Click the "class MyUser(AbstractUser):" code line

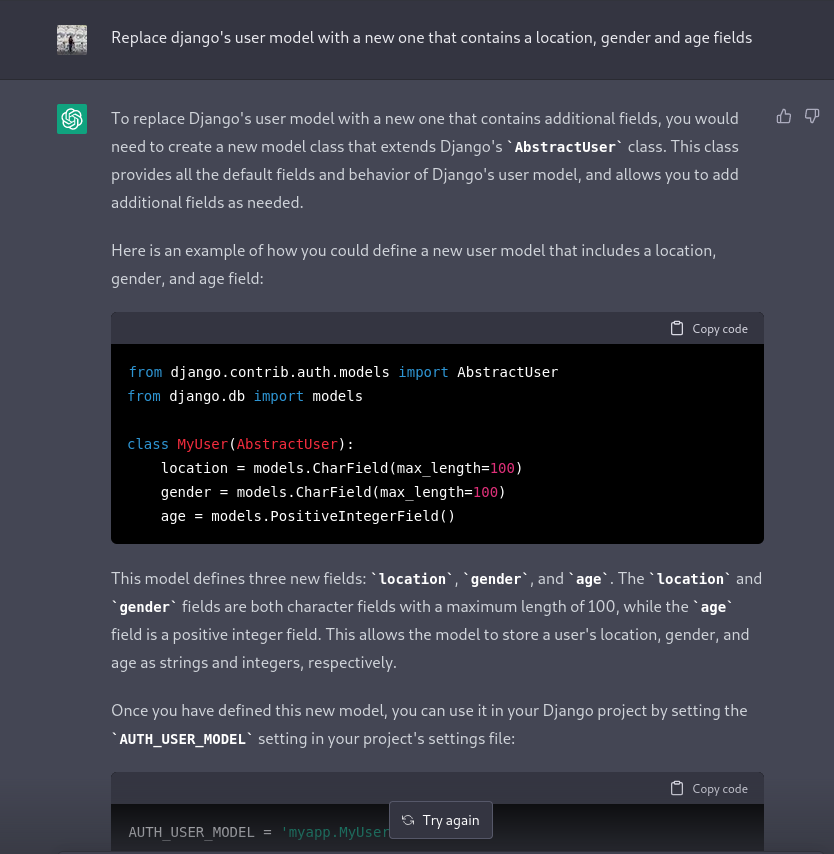(241, 444)
